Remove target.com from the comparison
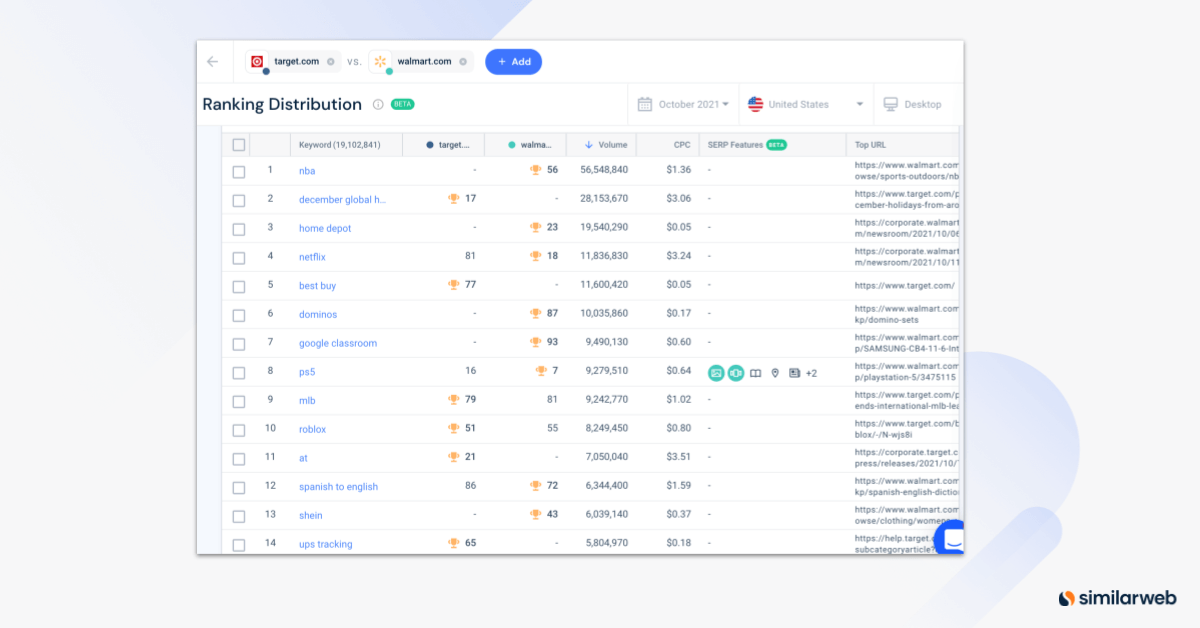The height and width of the screenshot is (628, 1200). tap(331, 62)
